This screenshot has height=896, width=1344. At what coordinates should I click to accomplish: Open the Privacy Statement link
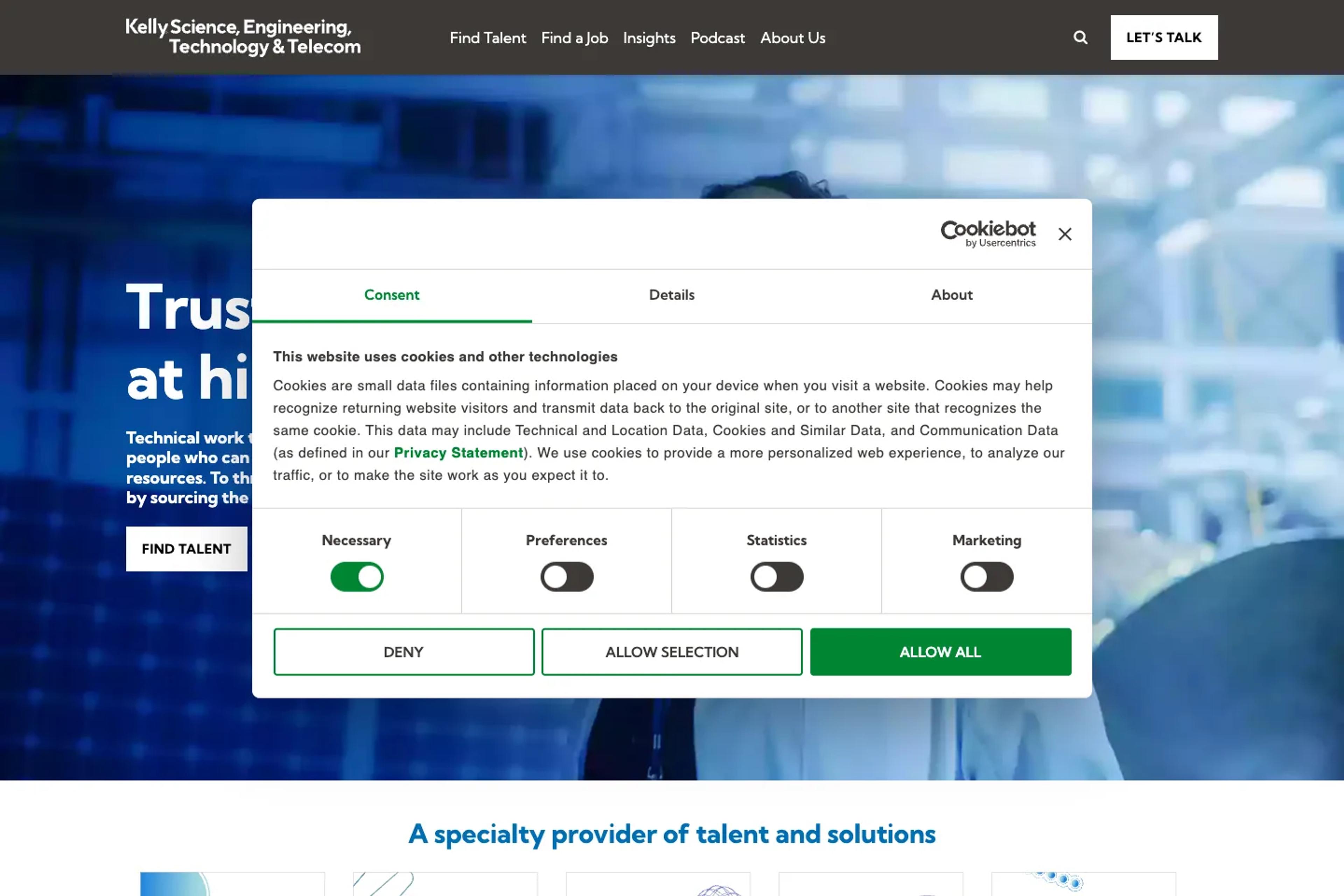pyautogui.click(x=458, y=453)
